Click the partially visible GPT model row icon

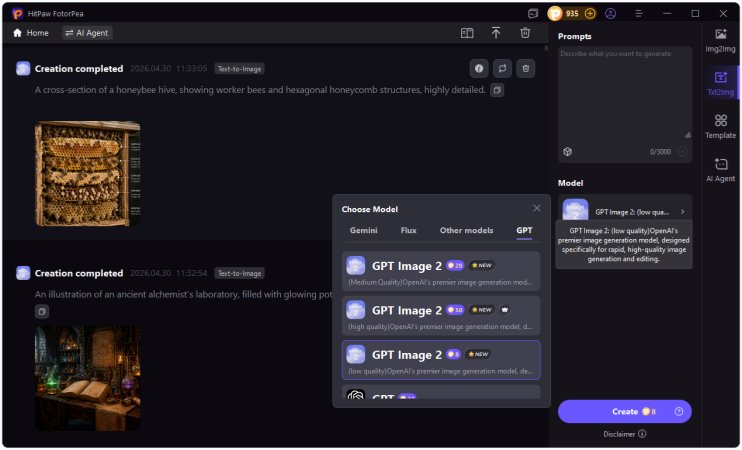pos(355,395)
